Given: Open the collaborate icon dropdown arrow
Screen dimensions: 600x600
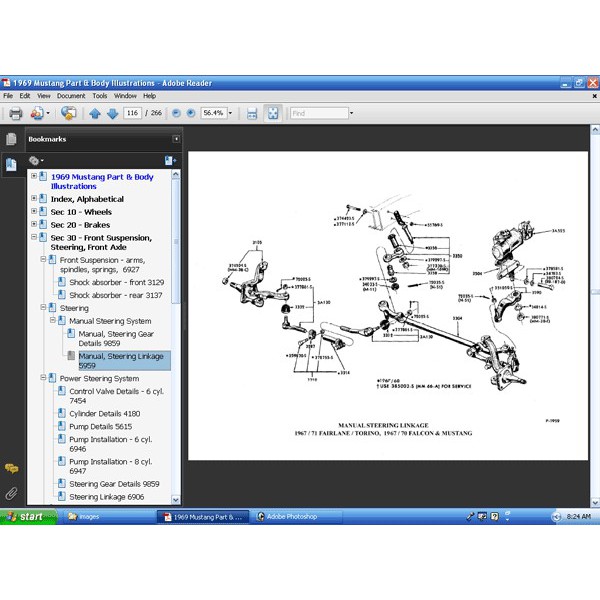Looking at the screenshot, I should click(x=48, y=113).
